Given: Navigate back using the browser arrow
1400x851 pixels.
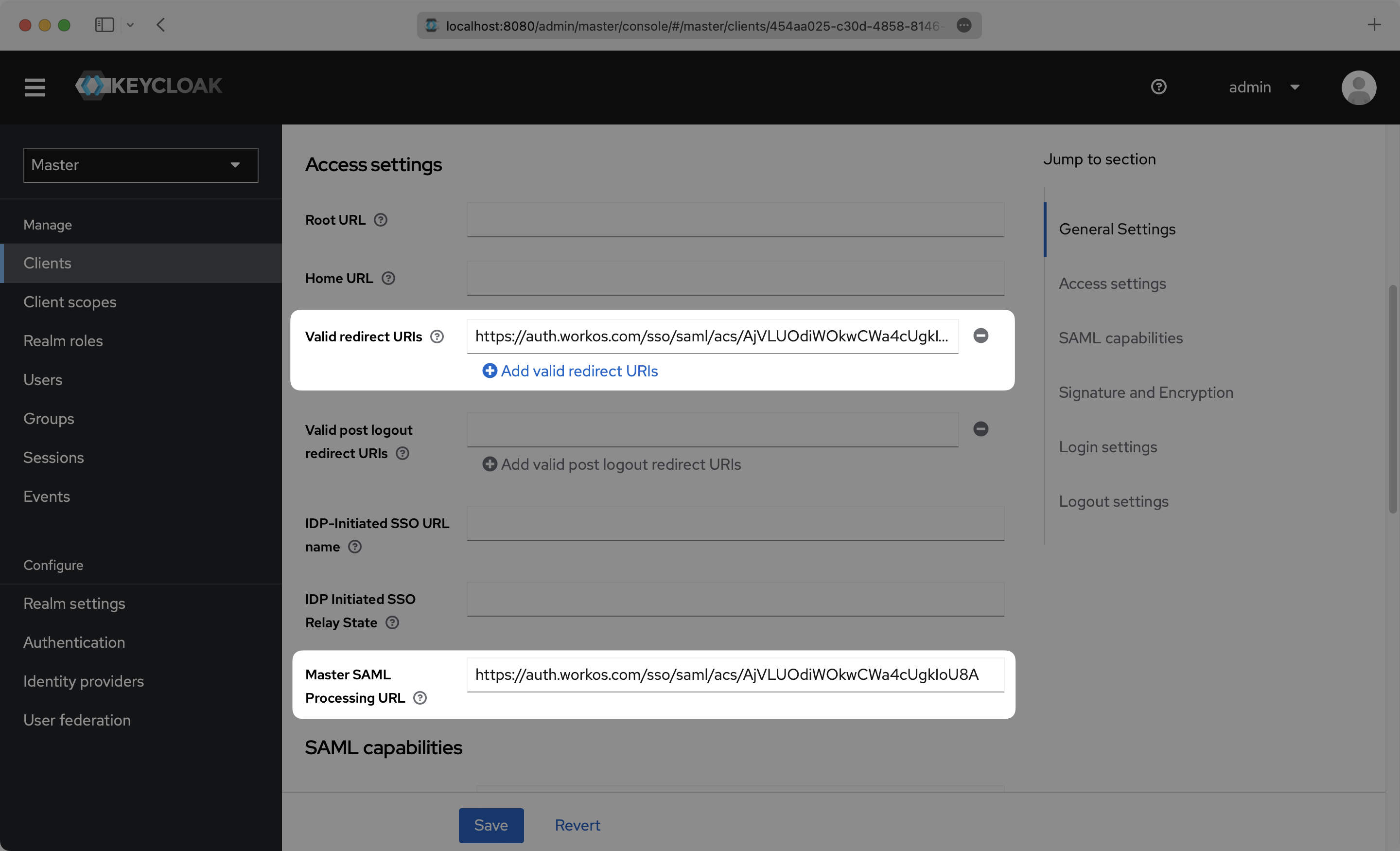Looking at the screenshot, I should 161,25.
